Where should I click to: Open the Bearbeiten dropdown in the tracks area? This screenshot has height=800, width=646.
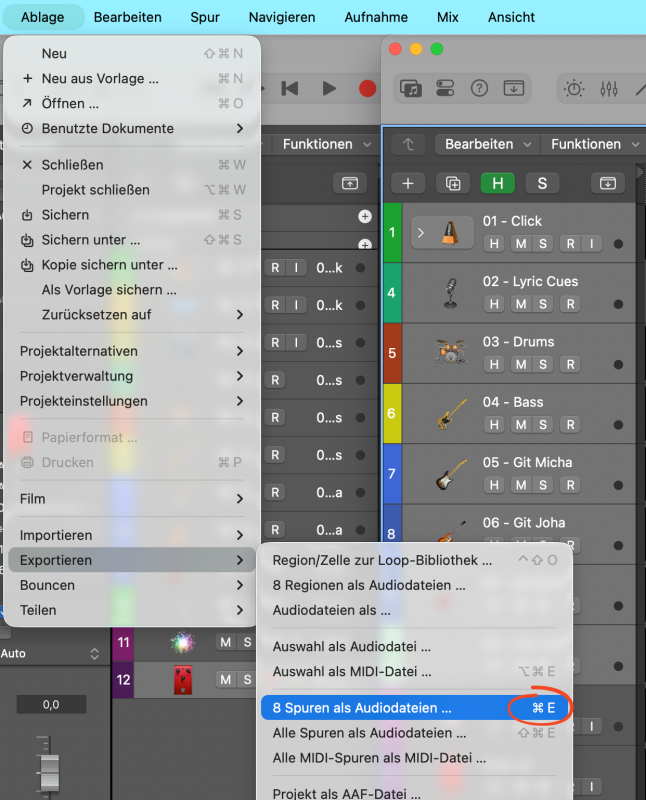click(x=487, y=144)
